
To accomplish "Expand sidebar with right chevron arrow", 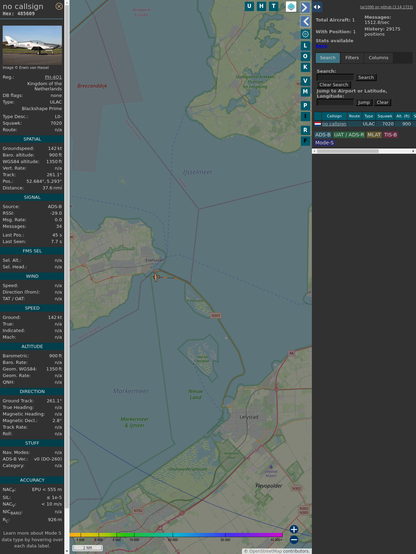I will pyautogui.click(x=305, y=7).
